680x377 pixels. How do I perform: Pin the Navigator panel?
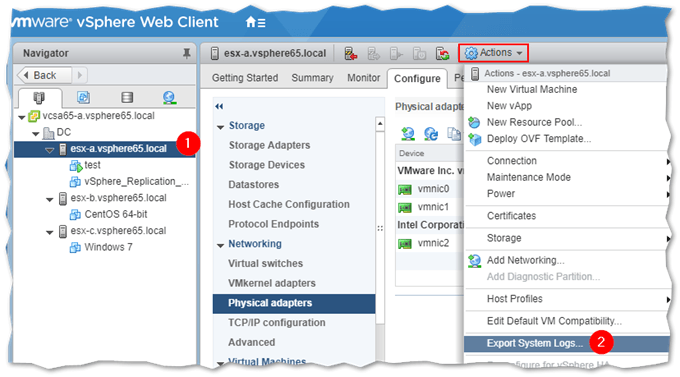[186, 53]
